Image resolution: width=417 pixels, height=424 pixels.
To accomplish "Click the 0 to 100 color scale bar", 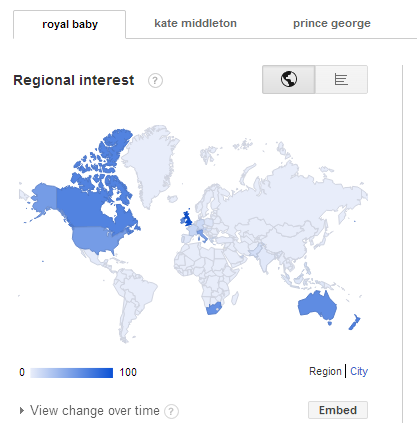I will click(71, 373).
